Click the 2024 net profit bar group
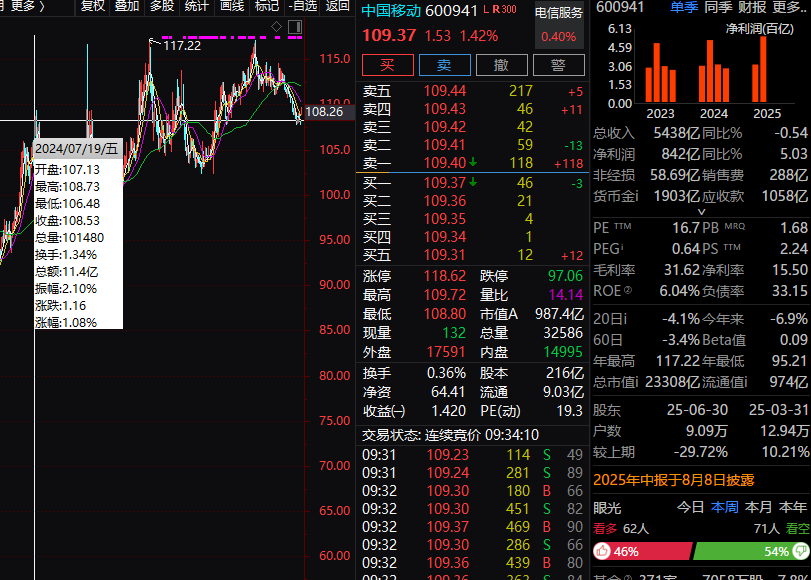811x580 pixels. [714, 71]
